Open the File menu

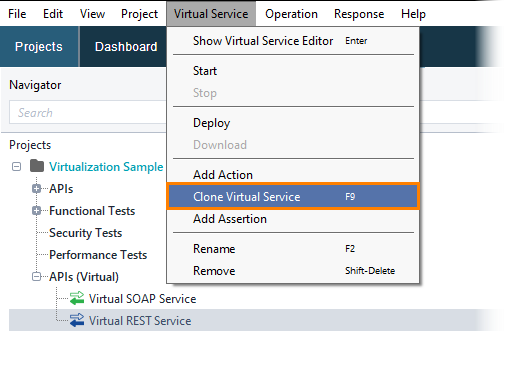click(17, 14)
